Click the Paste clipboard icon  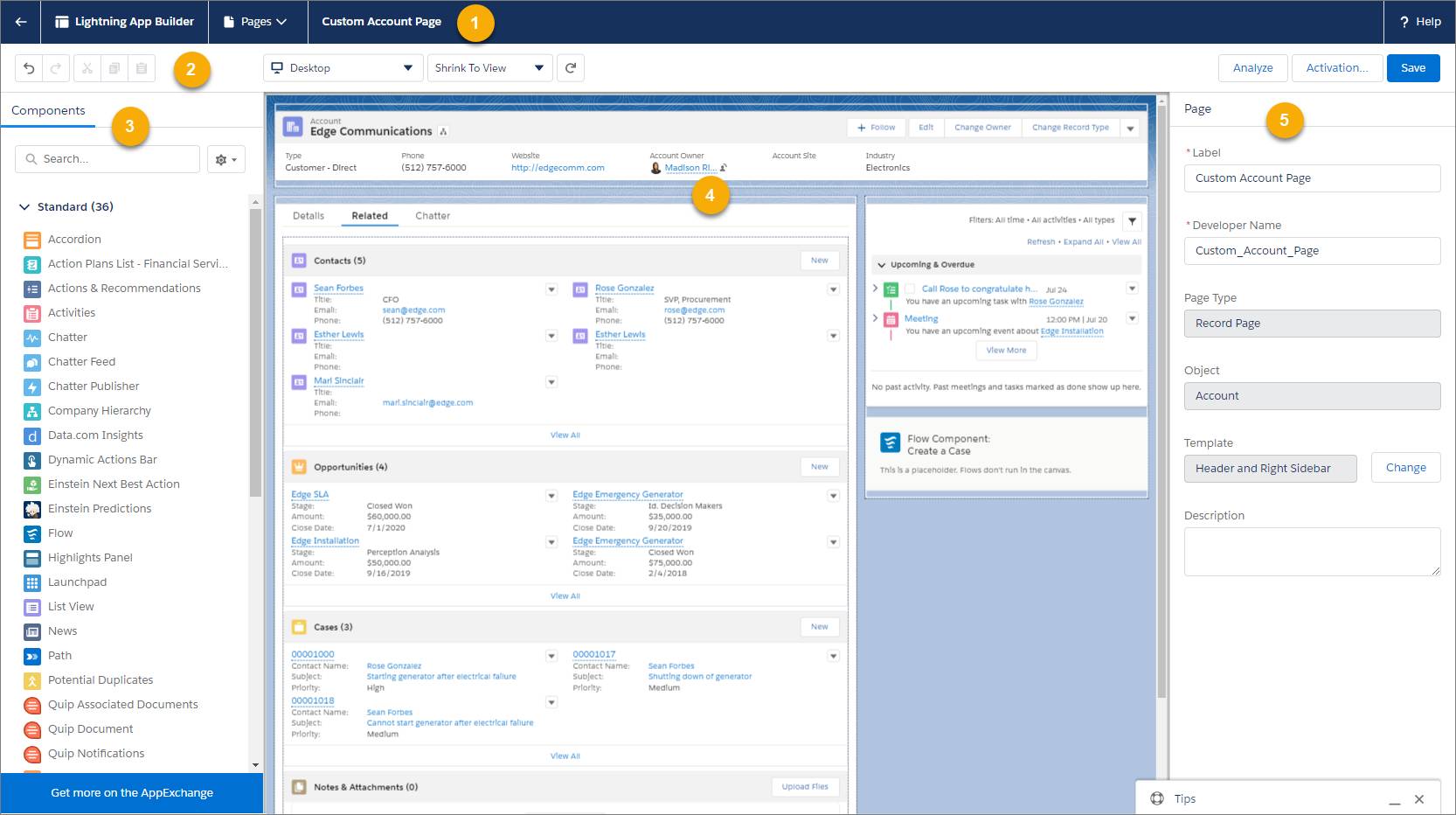[x=141, y=68]
